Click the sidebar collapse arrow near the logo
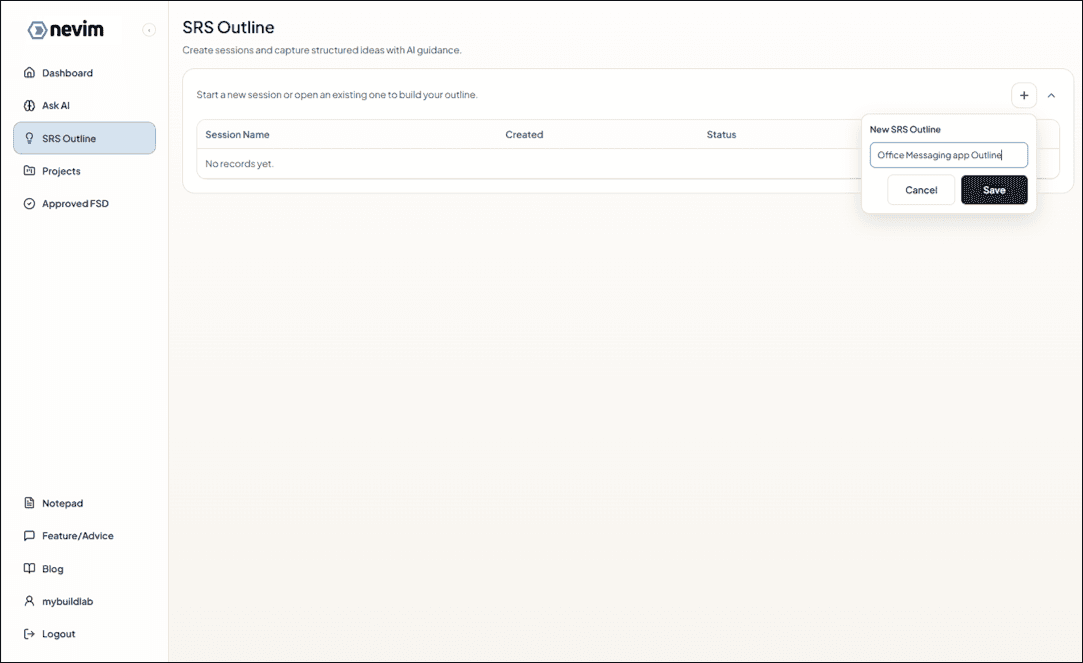 tap(148, 29)
